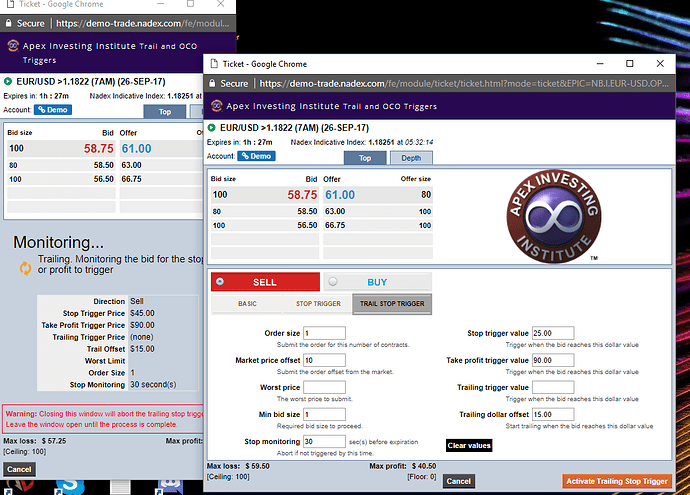The height and width of the screenshot is (495, 690).
Task: Click the 61.00 offer price in front ticket
Action: pyautogui.click(x=340, y=194)
